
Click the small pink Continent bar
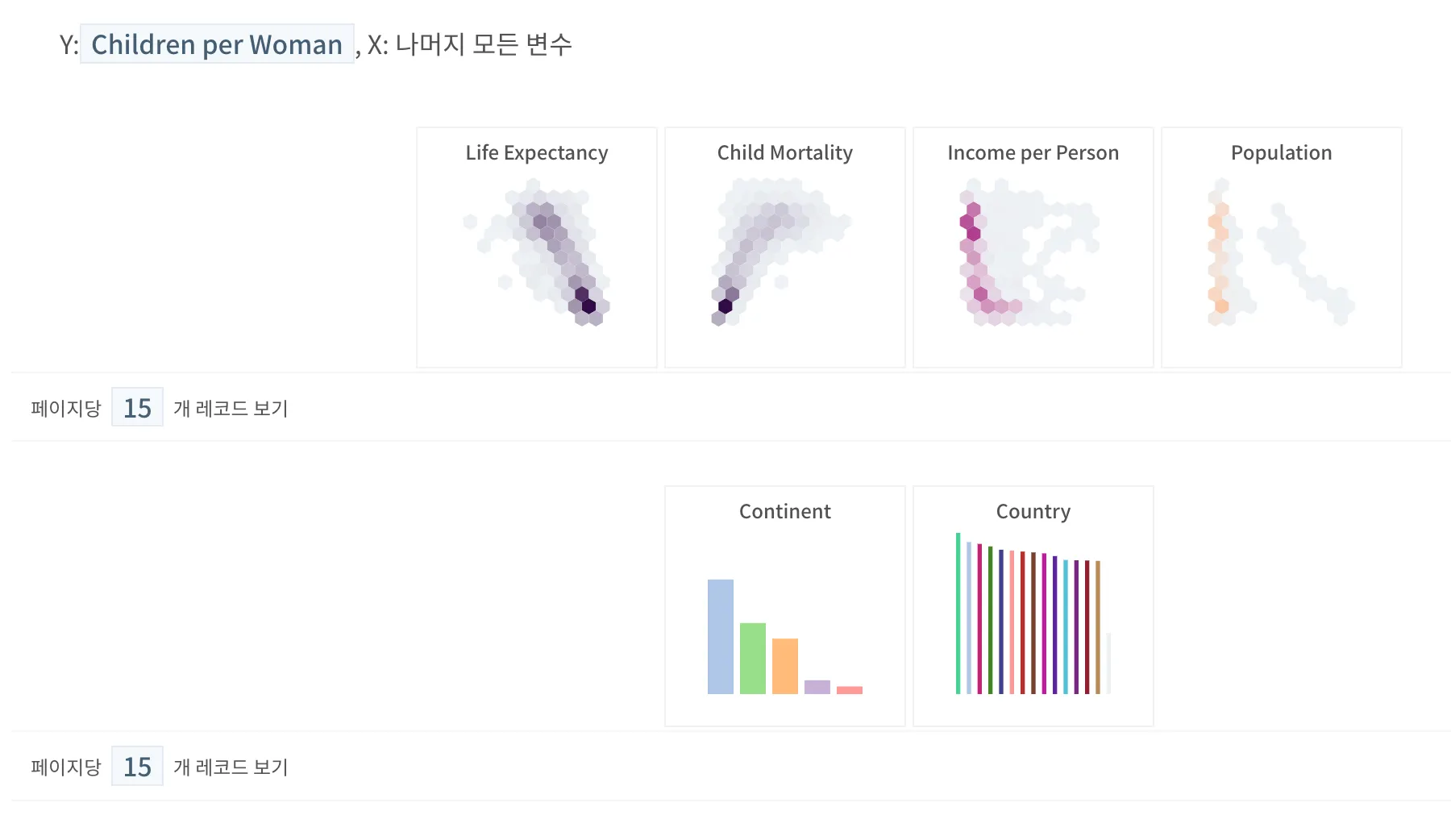click(850, 690)
